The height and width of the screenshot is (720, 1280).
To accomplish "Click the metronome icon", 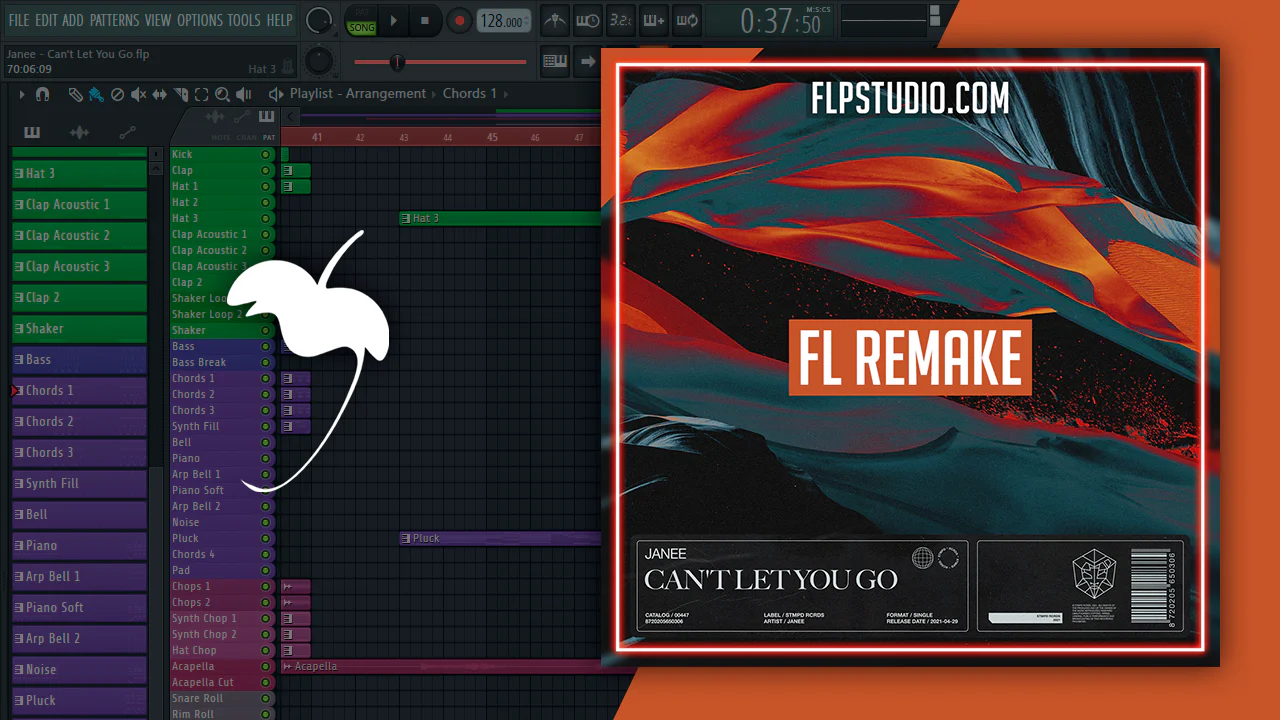I will coord(555,20).
